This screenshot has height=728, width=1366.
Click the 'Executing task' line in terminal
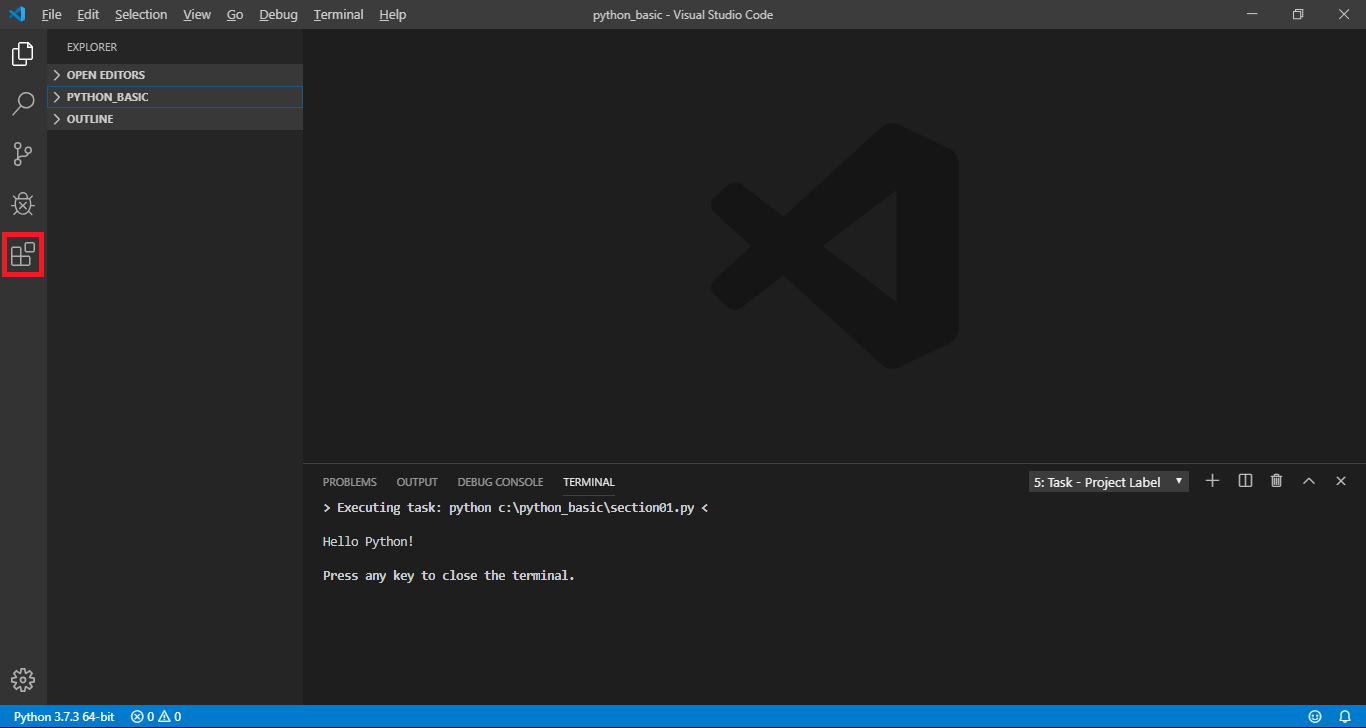coord(515,508)
